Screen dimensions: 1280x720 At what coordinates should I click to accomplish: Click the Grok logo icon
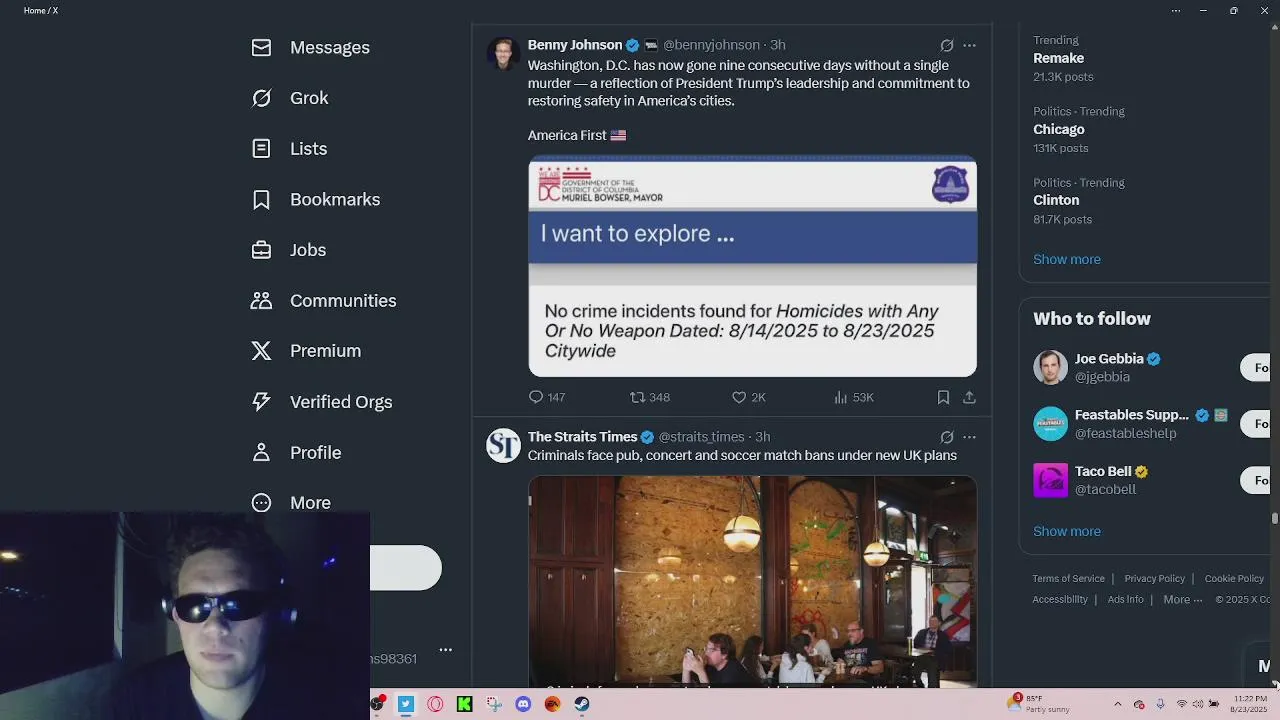(x=261, y=98)
